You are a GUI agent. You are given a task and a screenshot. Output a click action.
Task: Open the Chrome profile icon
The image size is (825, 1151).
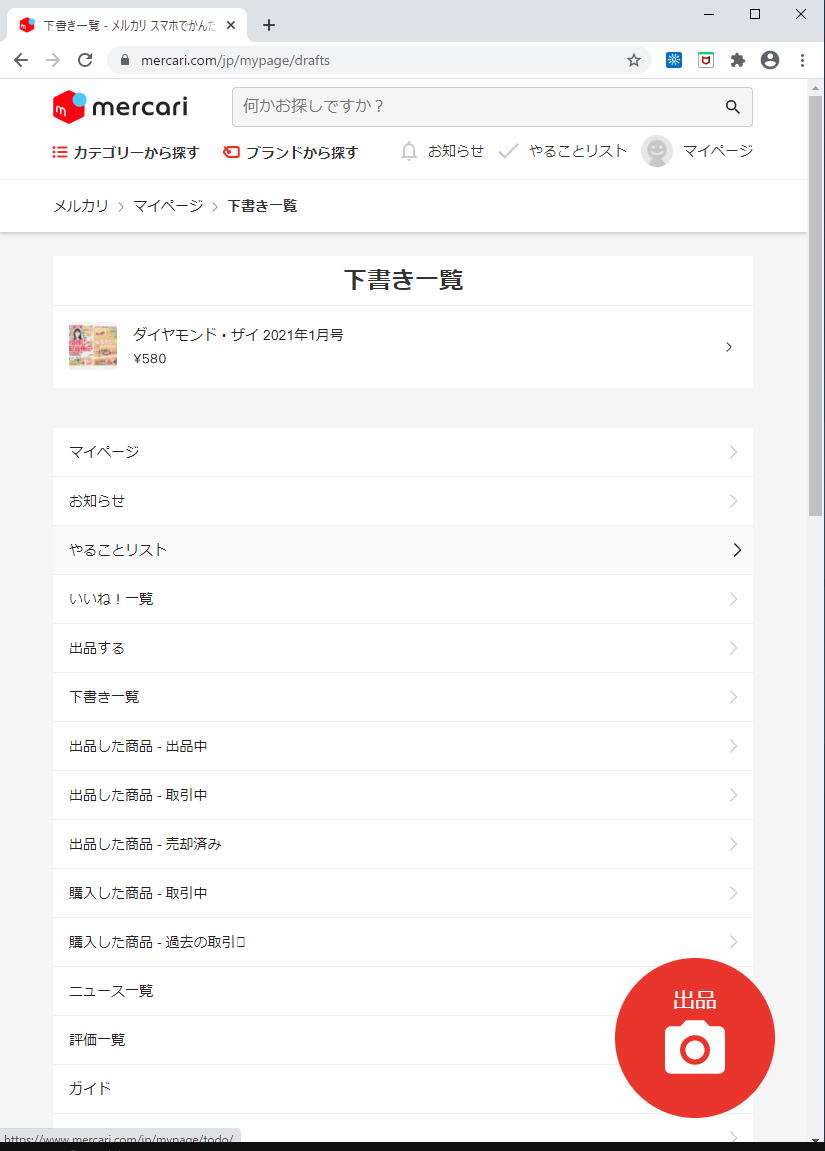(x=770, y=60)
